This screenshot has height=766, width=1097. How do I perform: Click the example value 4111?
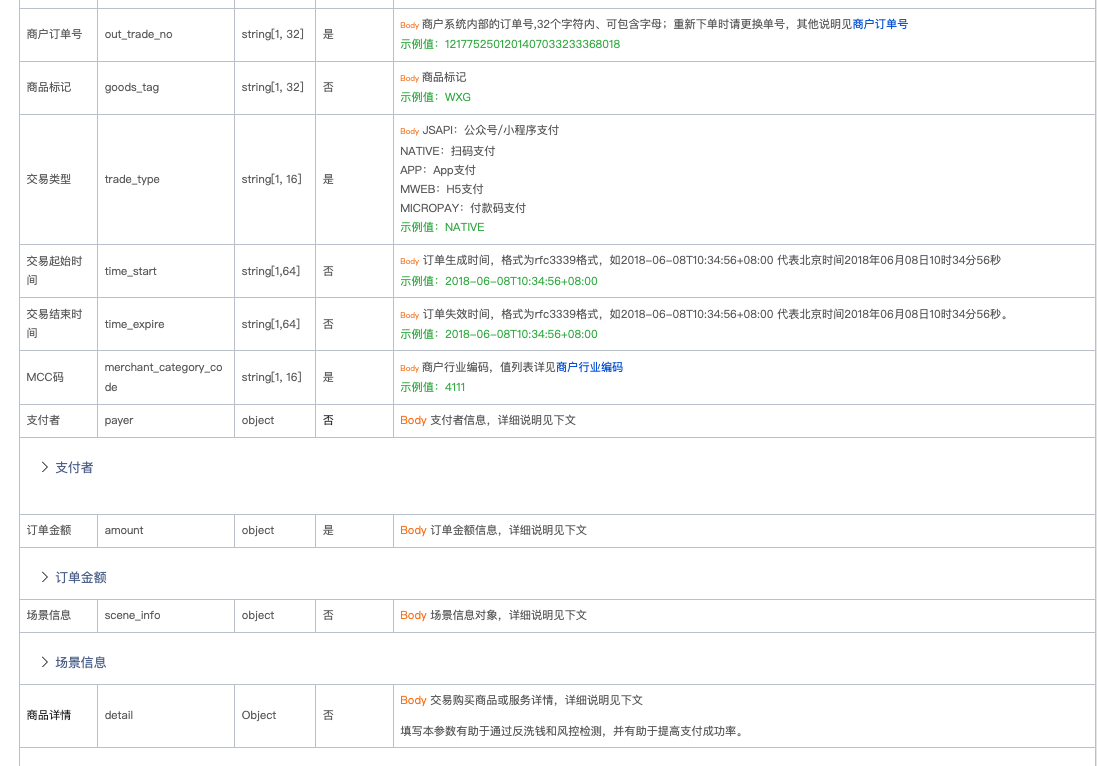tap(455, 388)
